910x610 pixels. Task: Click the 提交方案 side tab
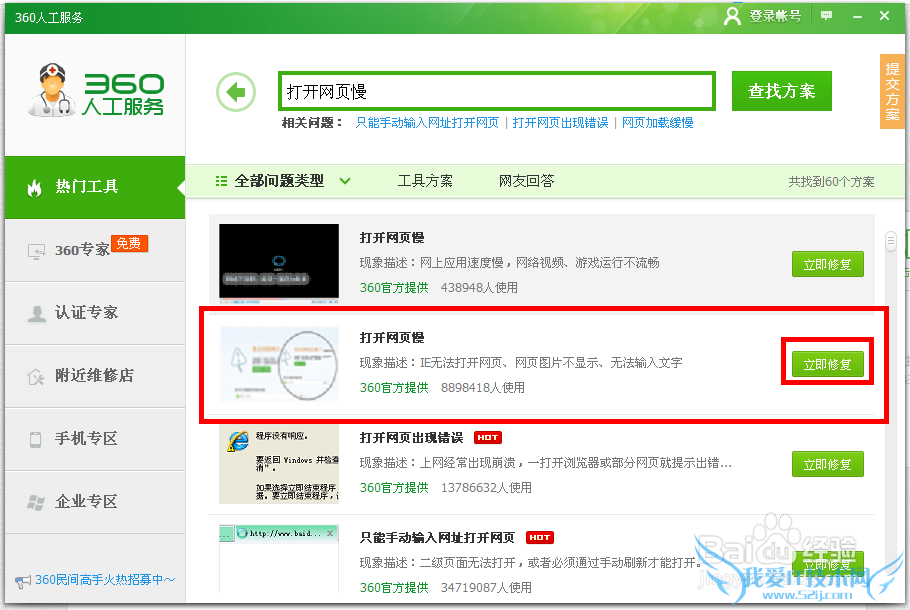[x=892, y=91]
